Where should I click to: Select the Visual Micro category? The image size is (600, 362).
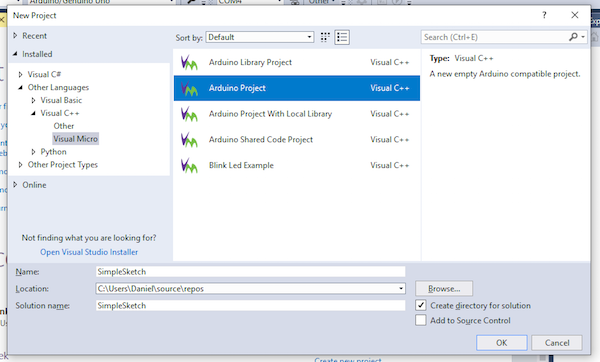(x=75, y=139)
